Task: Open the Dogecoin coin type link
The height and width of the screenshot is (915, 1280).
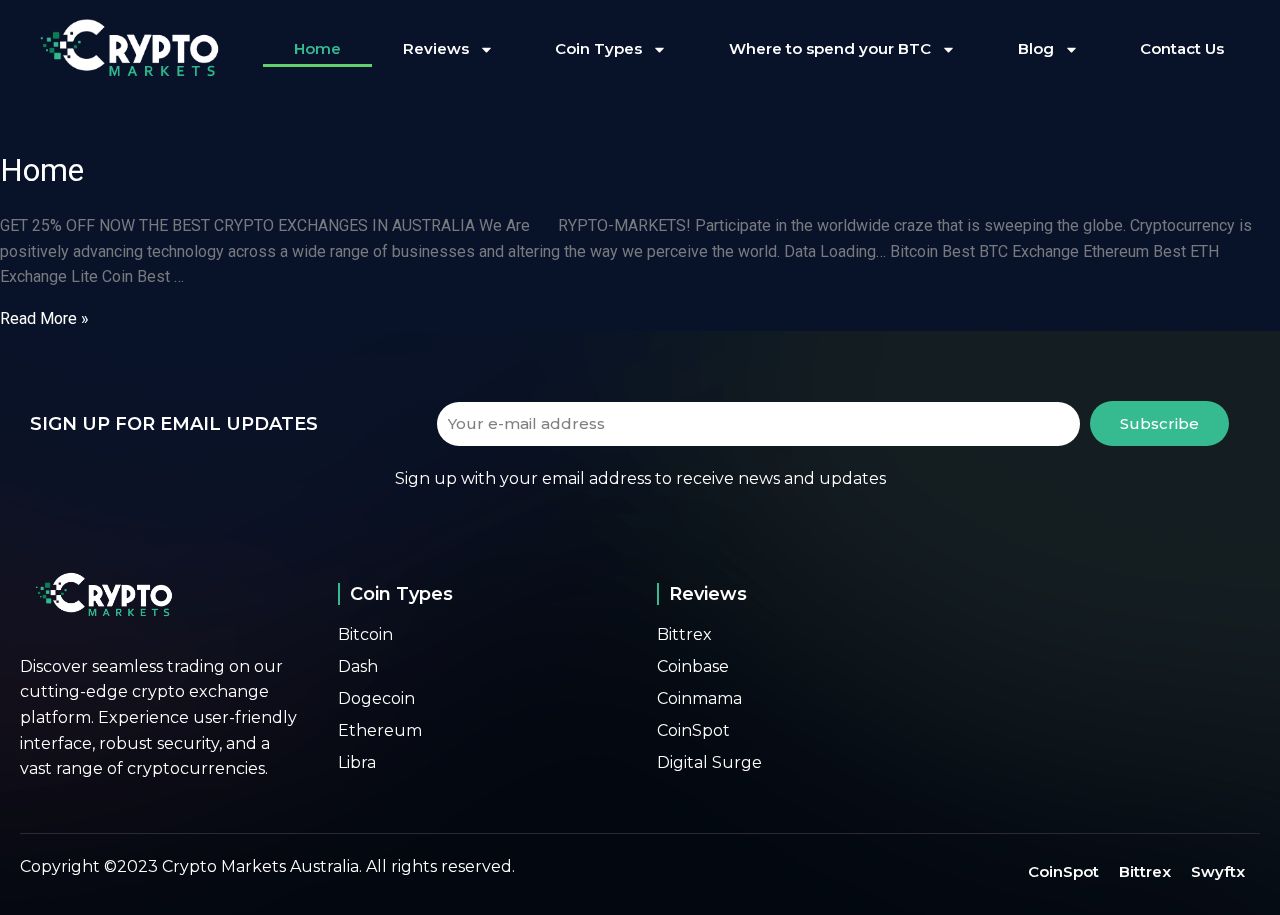Action: pos(376,699)
